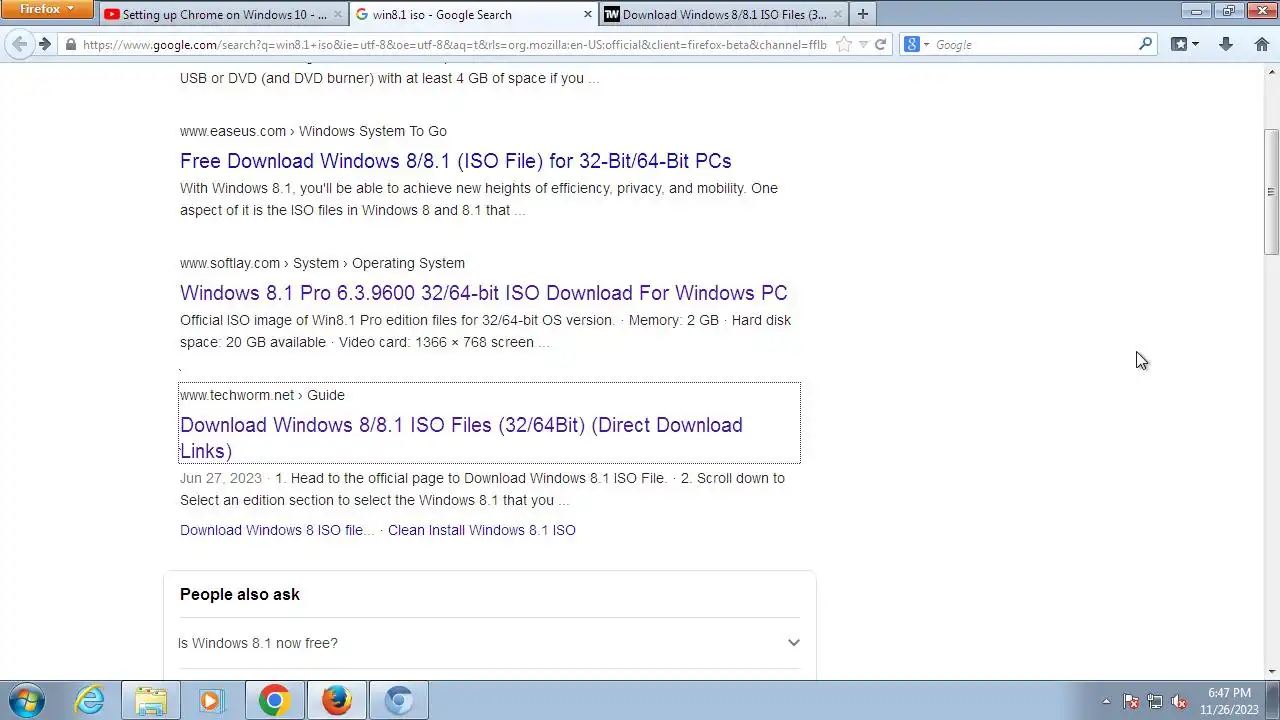This screenshot has width=1280, height=720.
Task: Click the 'Jun 27, 2023' snippet date
Action: tap(221, 478)
